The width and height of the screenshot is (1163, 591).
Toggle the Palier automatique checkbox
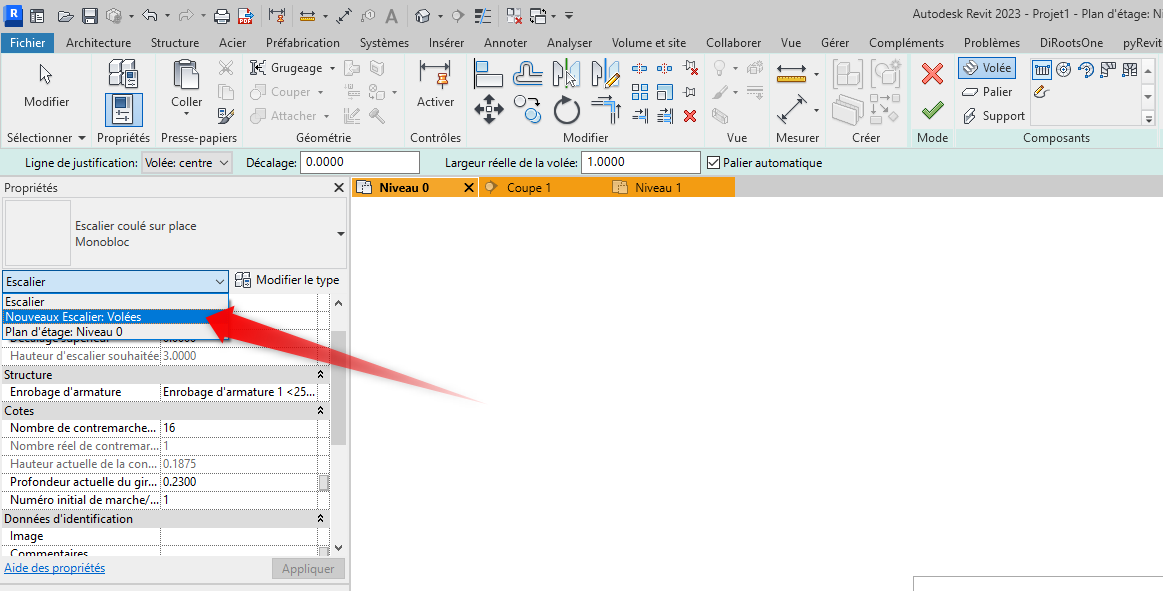tap(713, 163)
